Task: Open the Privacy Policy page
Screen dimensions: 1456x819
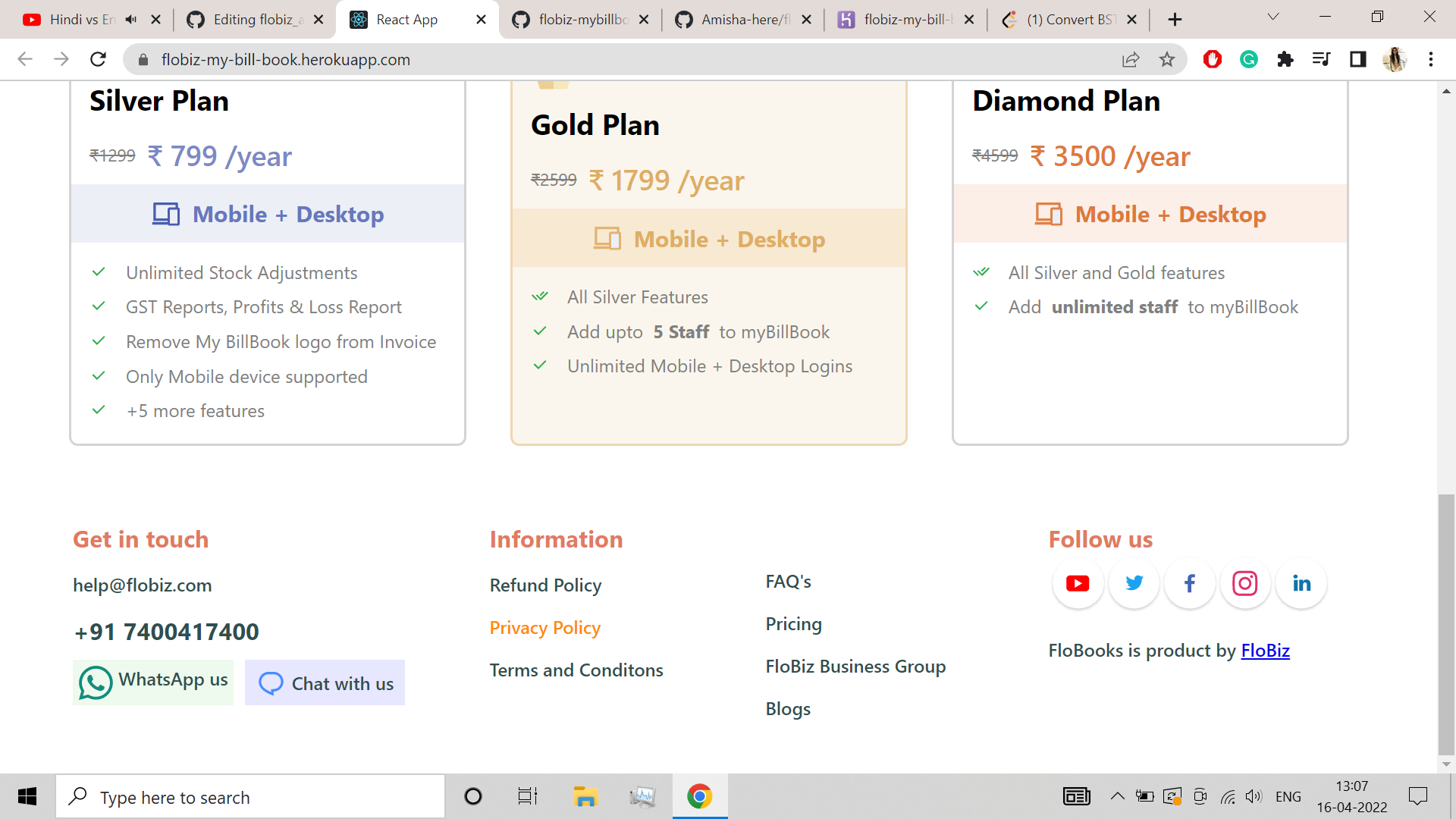Action: click(x=544, y=627)
